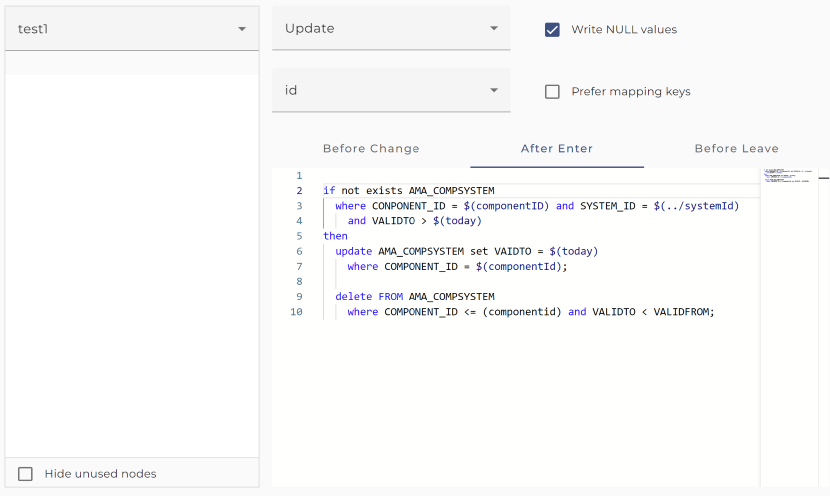The width and height of the screenshot is (830, 496).
Task: Open the test1 dropdown
Action: [x=132, y=29]
